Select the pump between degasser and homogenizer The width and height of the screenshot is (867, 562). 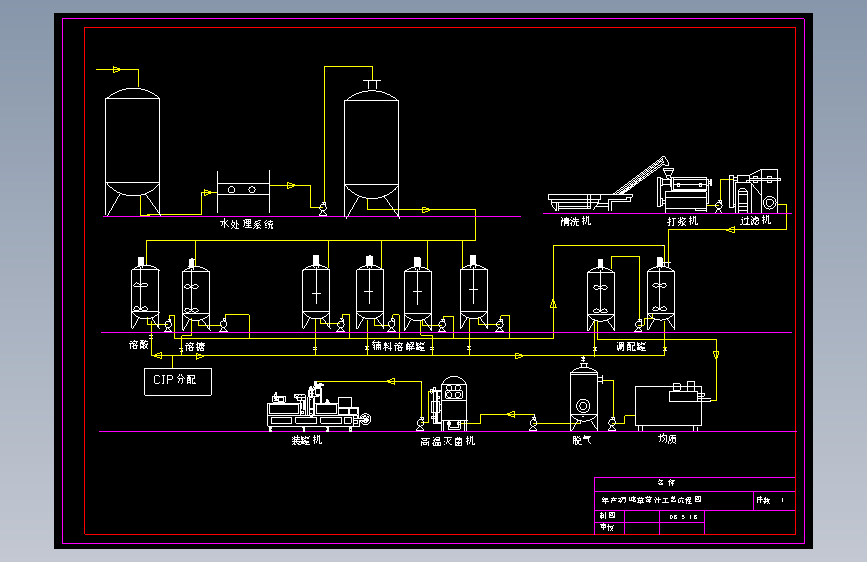(612, 424)
